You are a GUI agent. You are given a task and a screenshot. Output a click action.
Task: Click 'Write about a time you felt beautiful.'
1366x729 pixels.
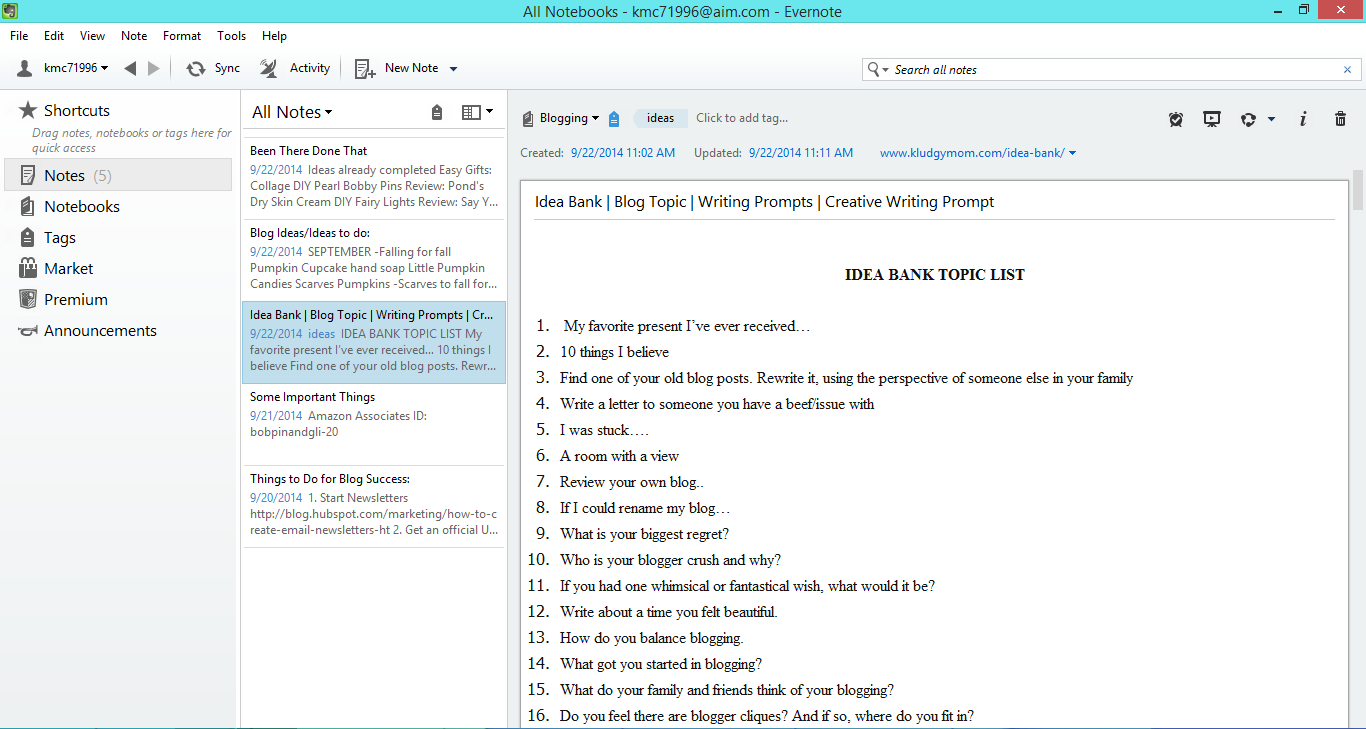[x=669, y=612]
